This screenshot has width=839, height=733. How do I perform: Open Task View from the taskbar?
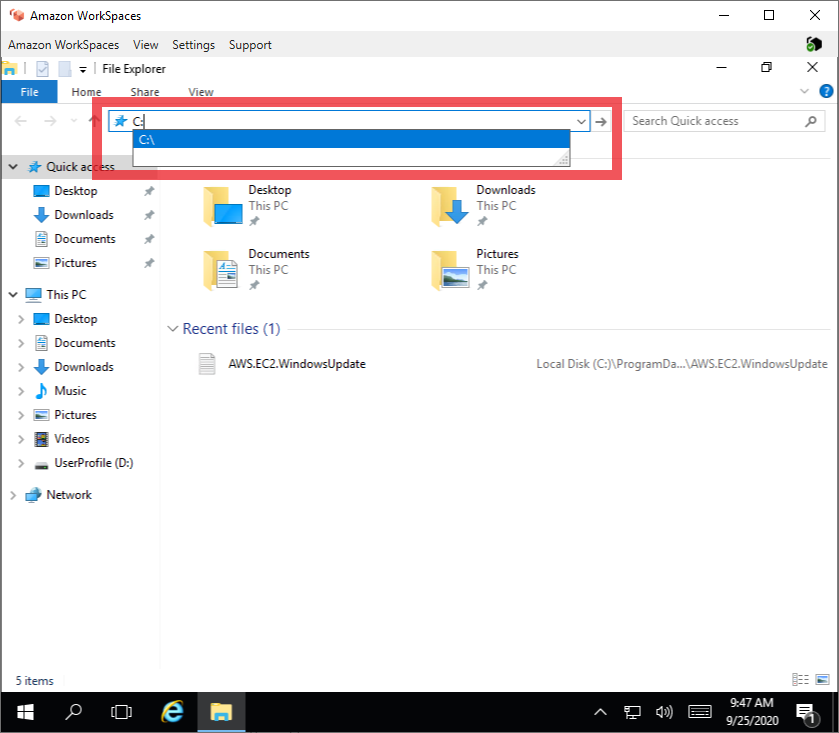coord(121,712)
